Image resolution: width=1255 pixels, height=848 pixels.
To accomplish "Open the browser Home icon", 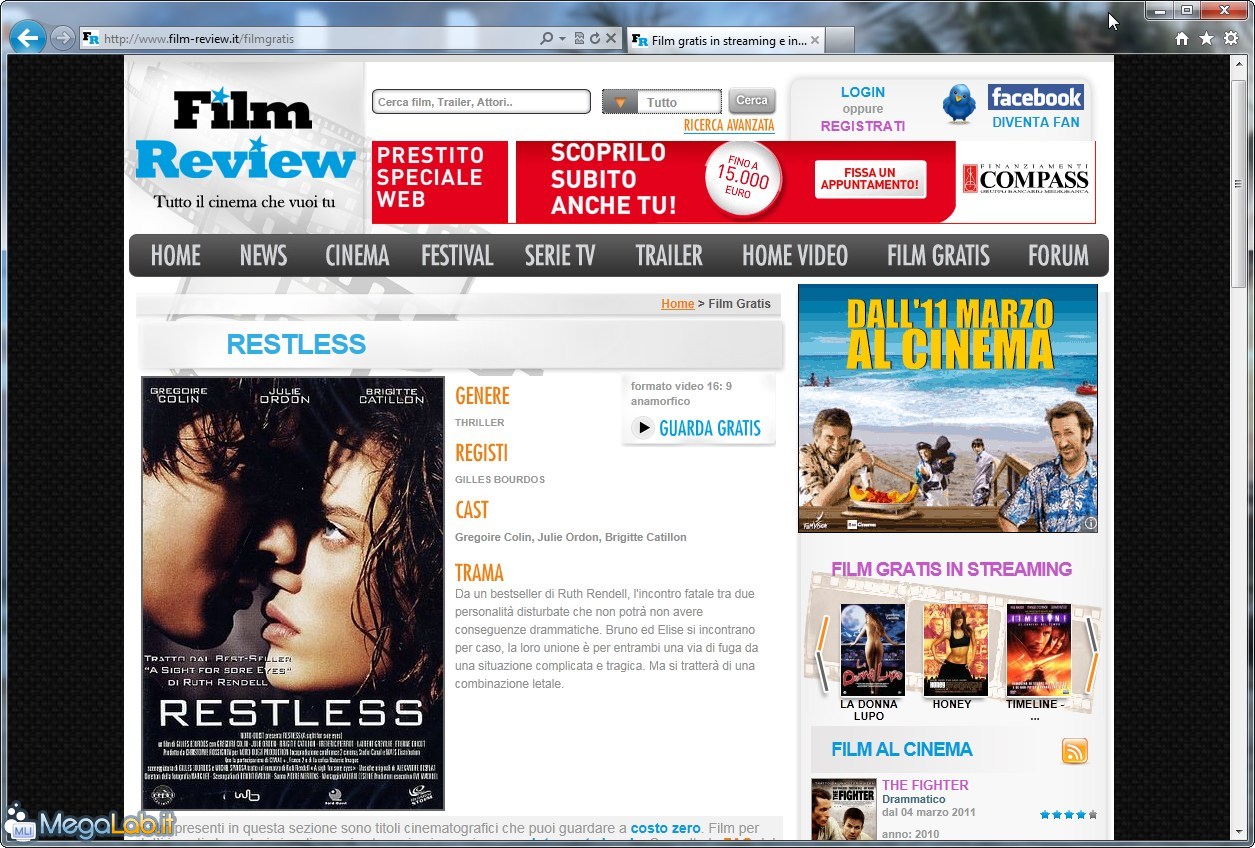I will point(1181,38).
